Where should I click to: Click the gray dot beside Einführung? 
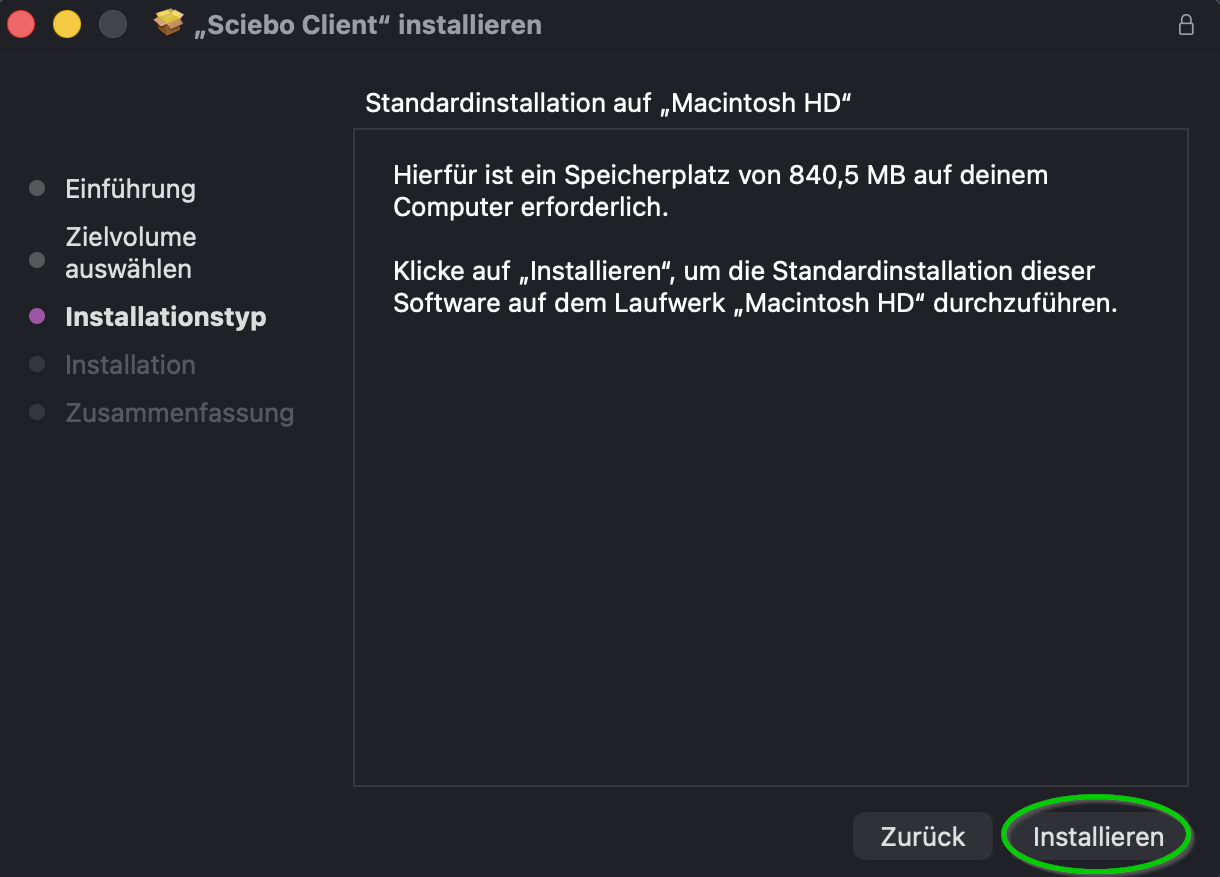[38, 188]
